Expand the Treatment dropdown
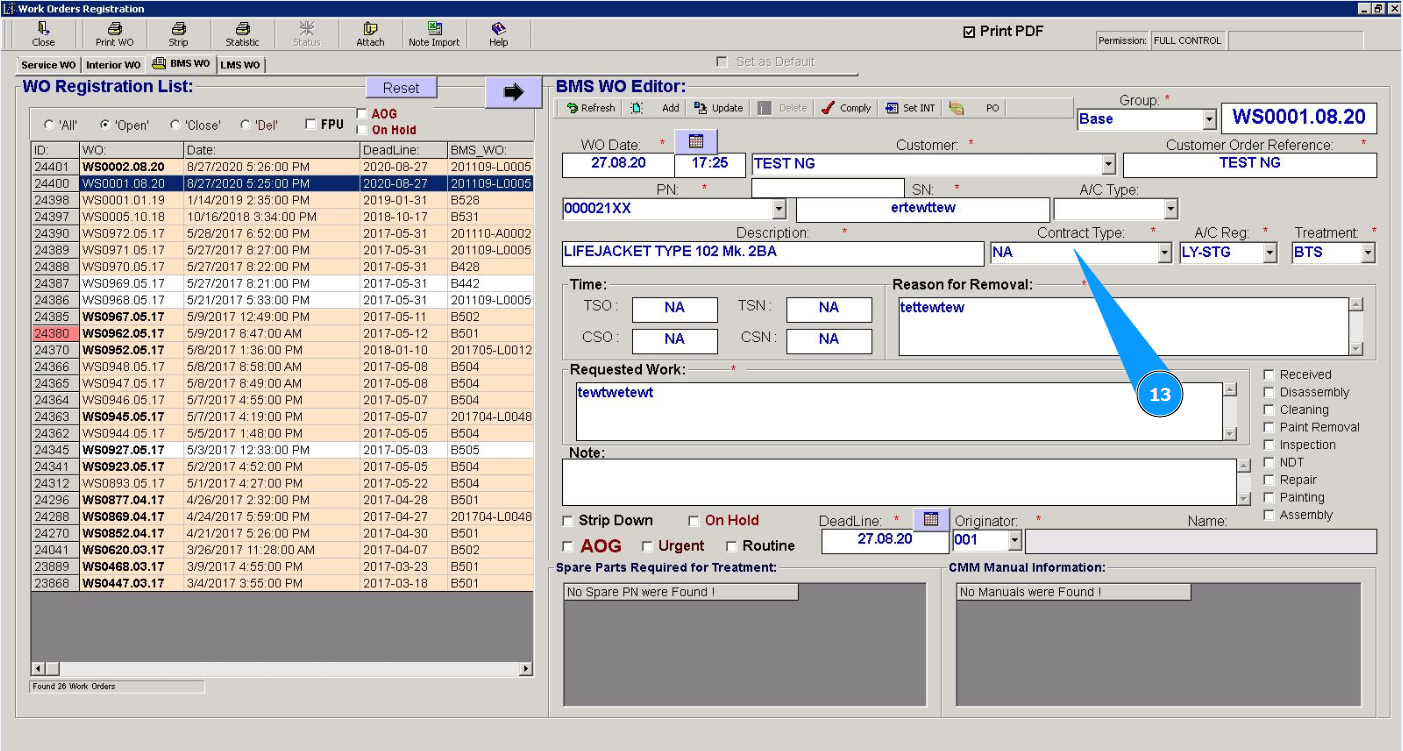Image resolution: width=1403 pixels, height=751 pixels. point(1368,253)
